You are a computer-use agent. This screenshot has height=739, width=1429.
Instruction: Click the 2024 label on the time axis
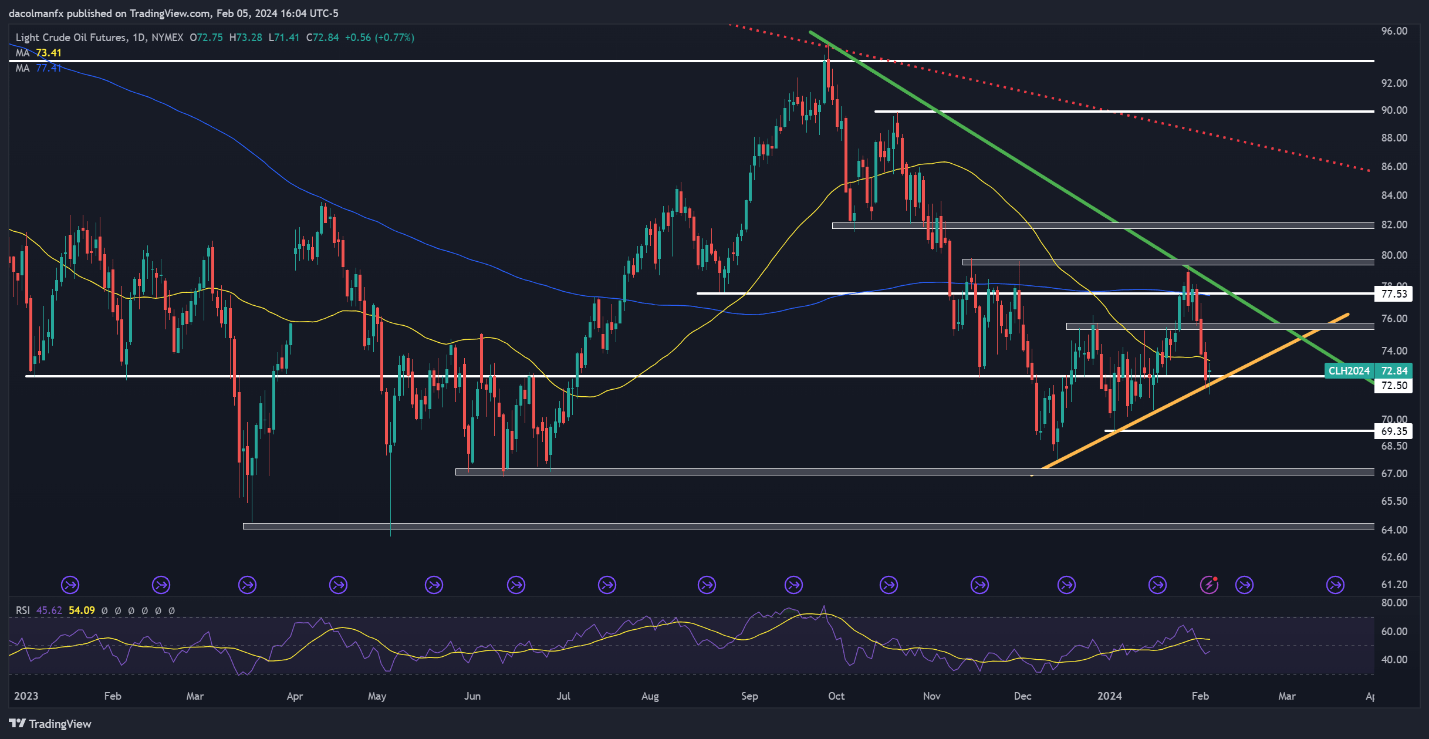[x=1110, y=695]
